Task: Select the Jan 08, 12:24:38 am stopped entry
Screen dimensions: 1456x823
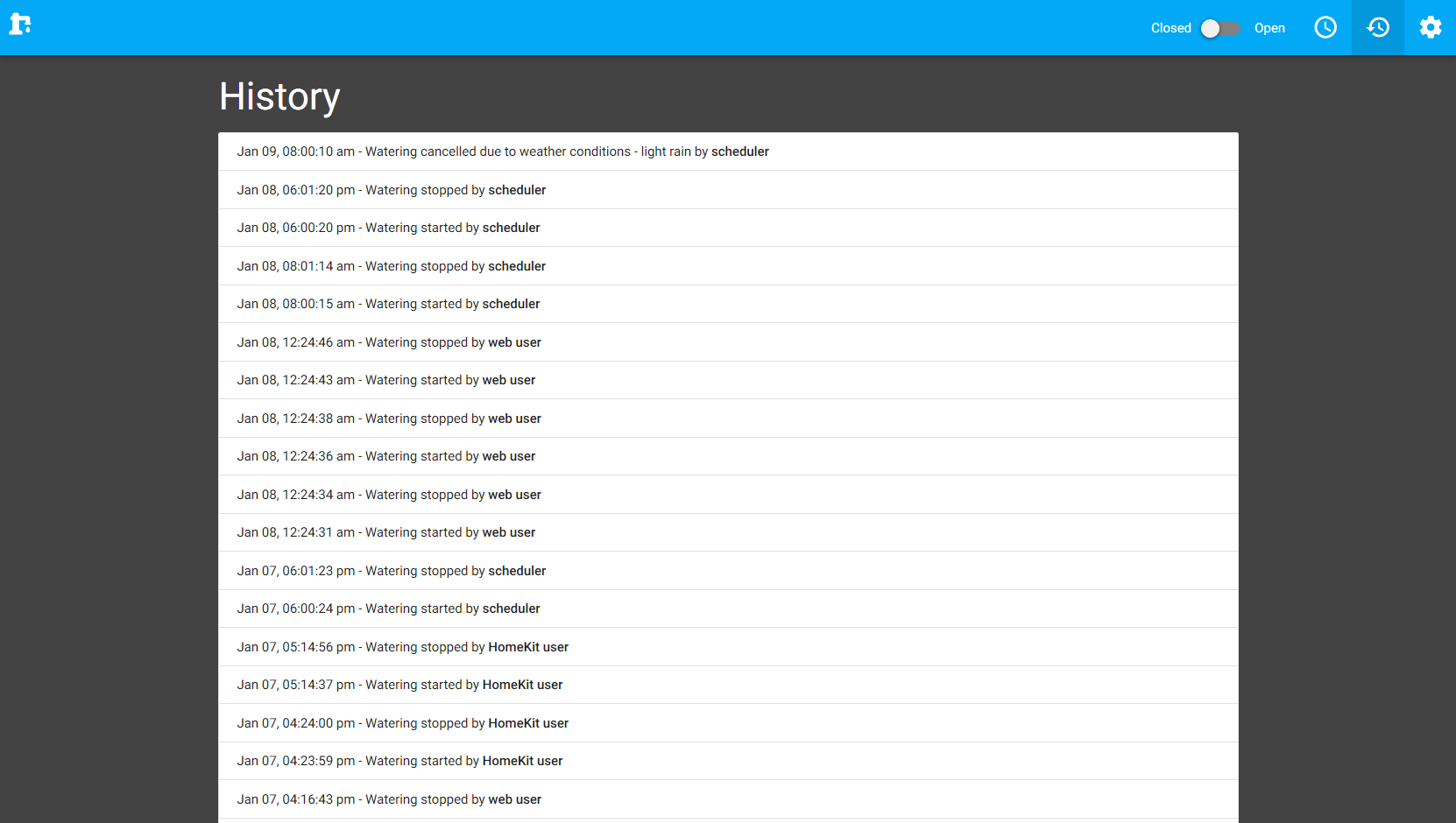Action: point(728,419)
